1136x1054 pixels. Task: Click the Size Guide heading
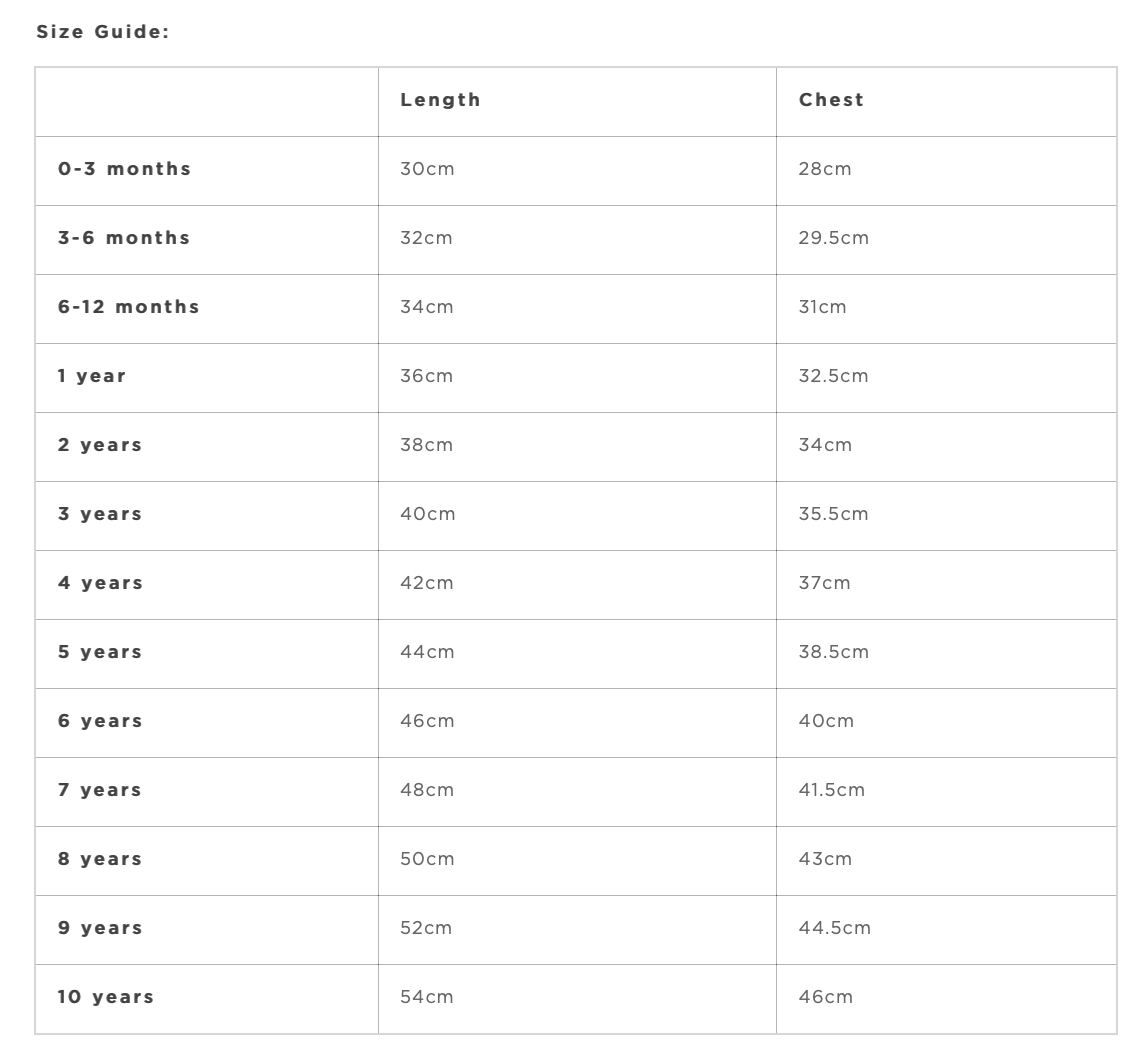click(102, 32)
